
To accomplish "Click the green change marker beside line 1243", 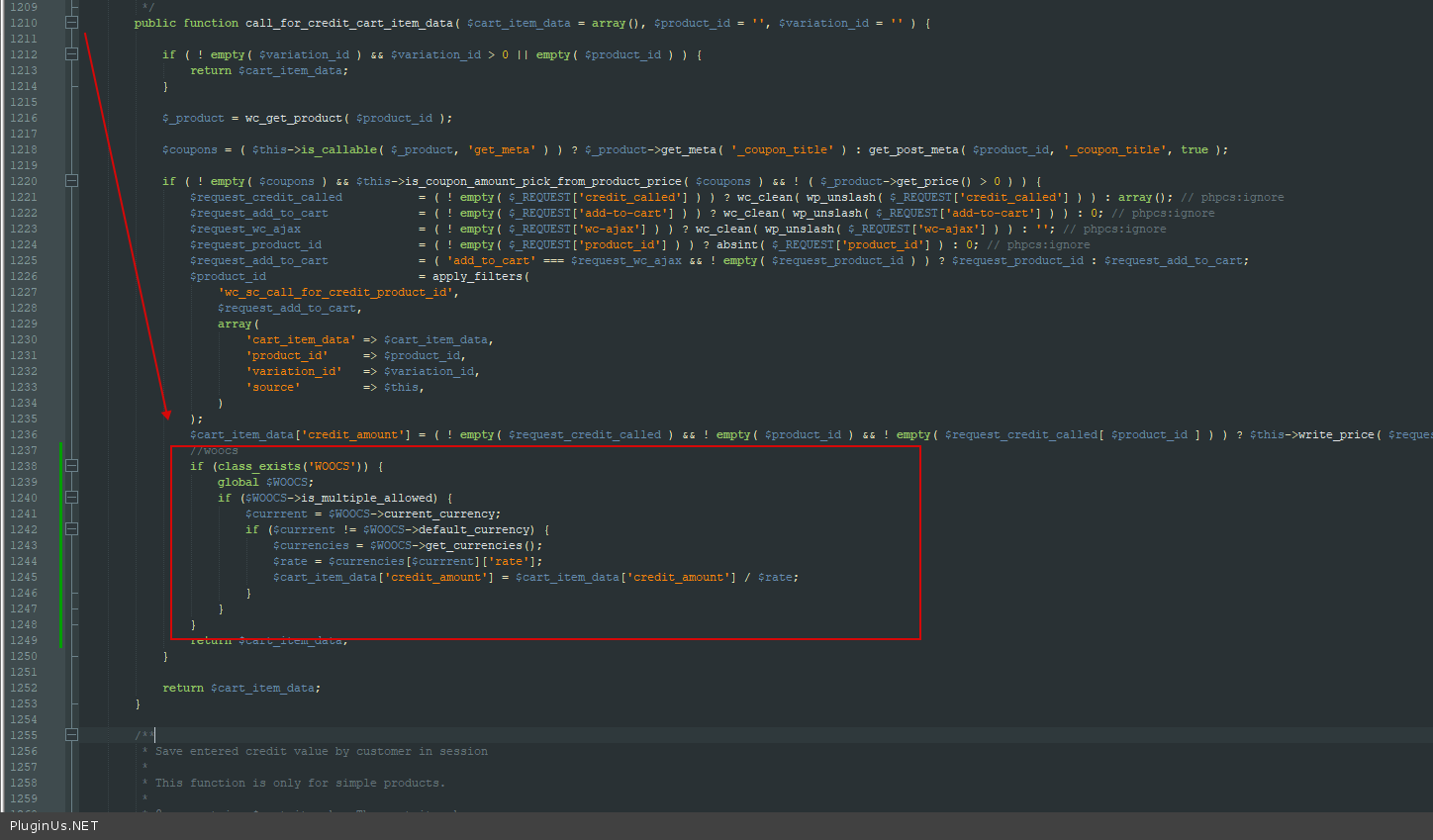I will (x=61, y=545).
